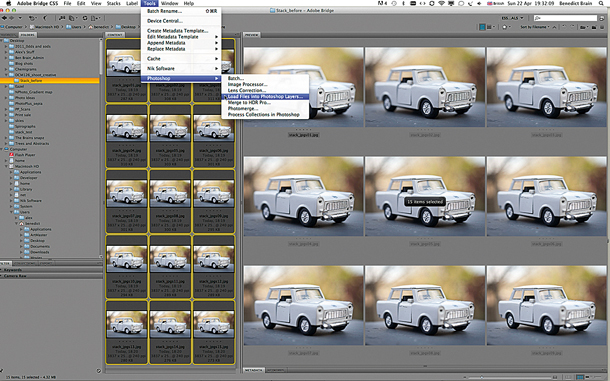The height and width of the screenshot is (381, 610).
Task: Click the Filter panel tab
Action: click(x=6, y=263)
